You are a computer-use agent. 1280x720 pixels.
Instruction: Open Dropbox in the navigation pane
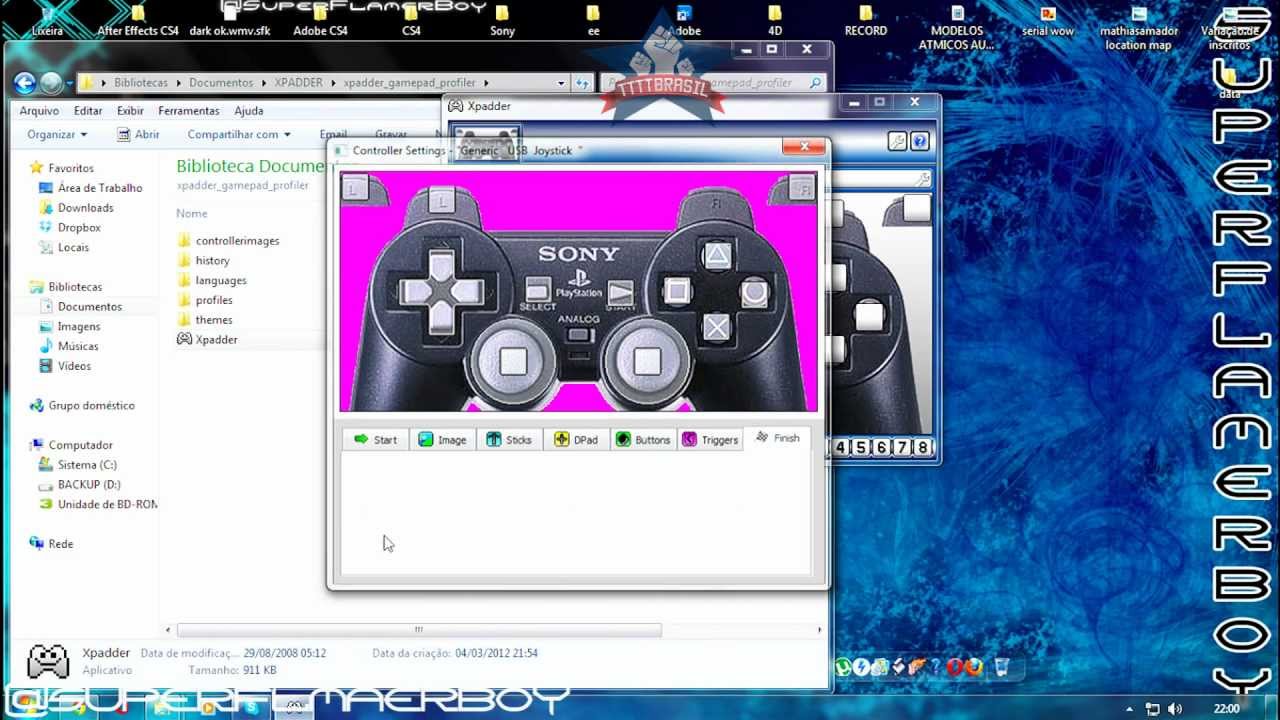click(79, 228)
